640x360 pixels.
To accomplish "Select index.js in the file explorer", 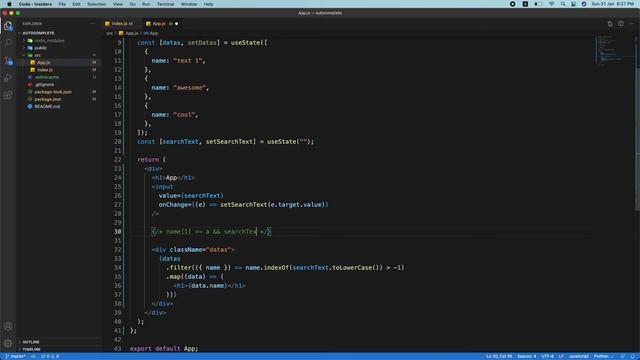I will click(44, 70).
